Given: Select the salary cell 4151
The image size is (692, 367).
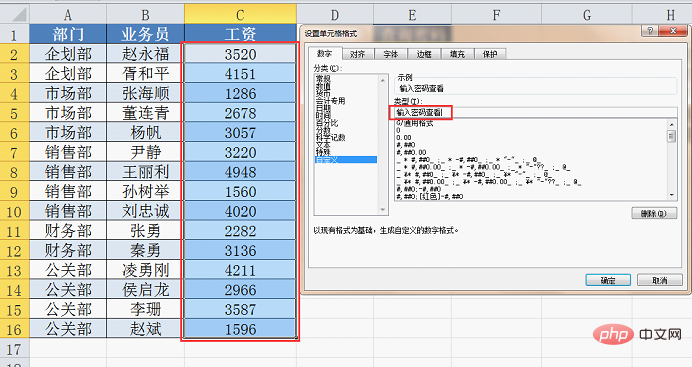Looking at the screenshot, I should click(241, 73).
